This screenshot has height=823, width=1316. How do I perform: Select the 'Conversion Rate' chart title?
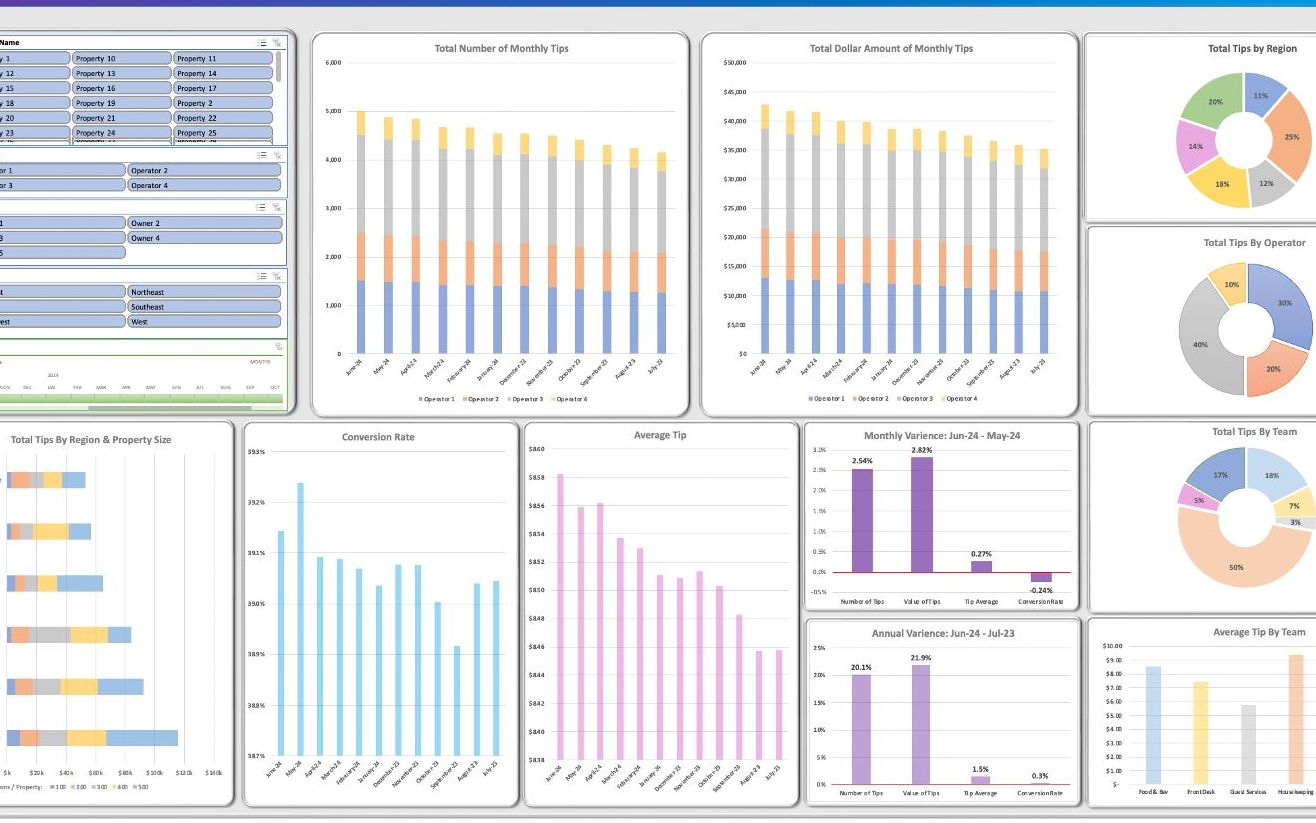pos(378,437)
